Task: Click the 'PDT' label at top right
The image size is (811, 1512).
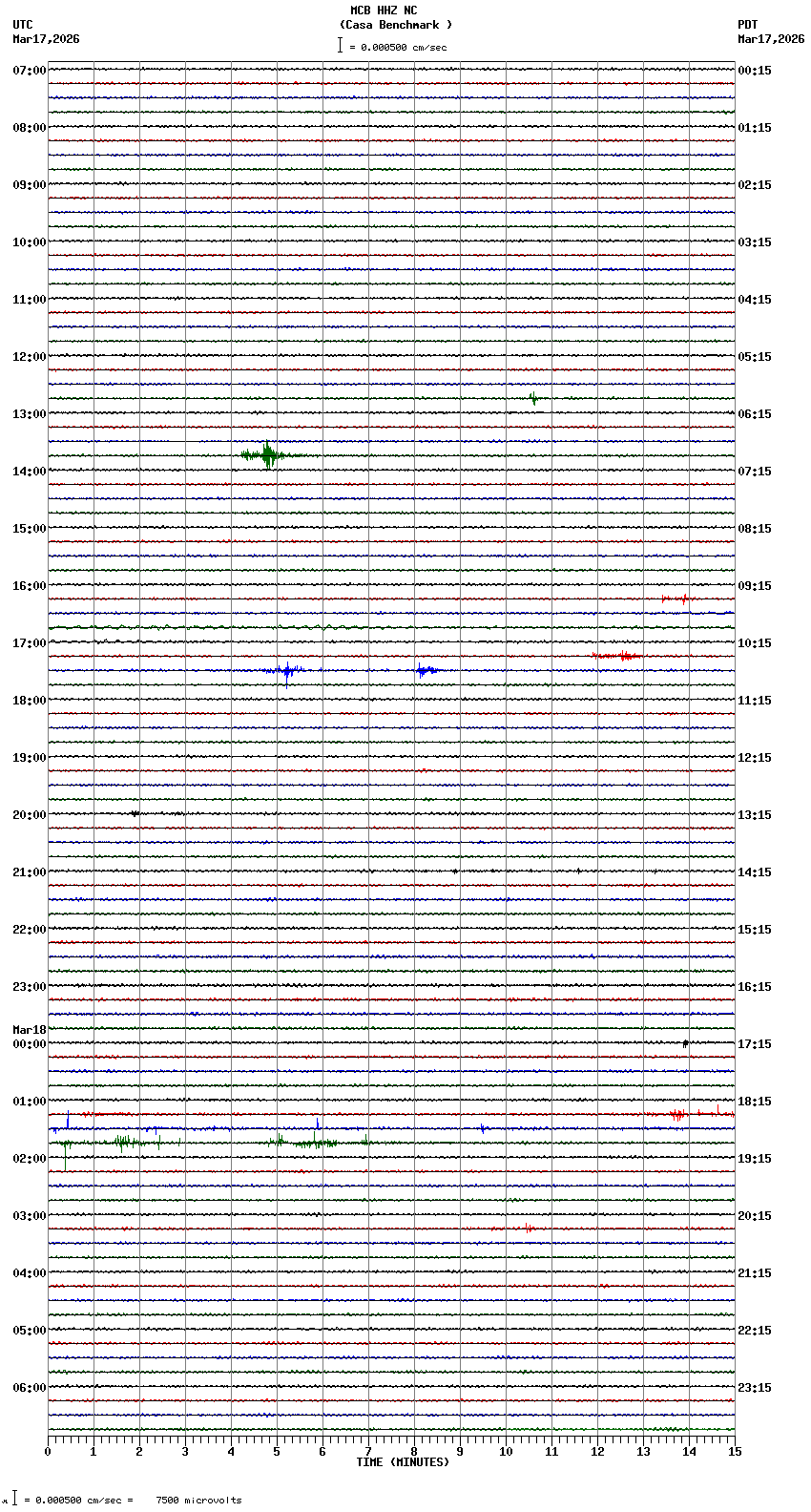Action: [x=748, y=25]
